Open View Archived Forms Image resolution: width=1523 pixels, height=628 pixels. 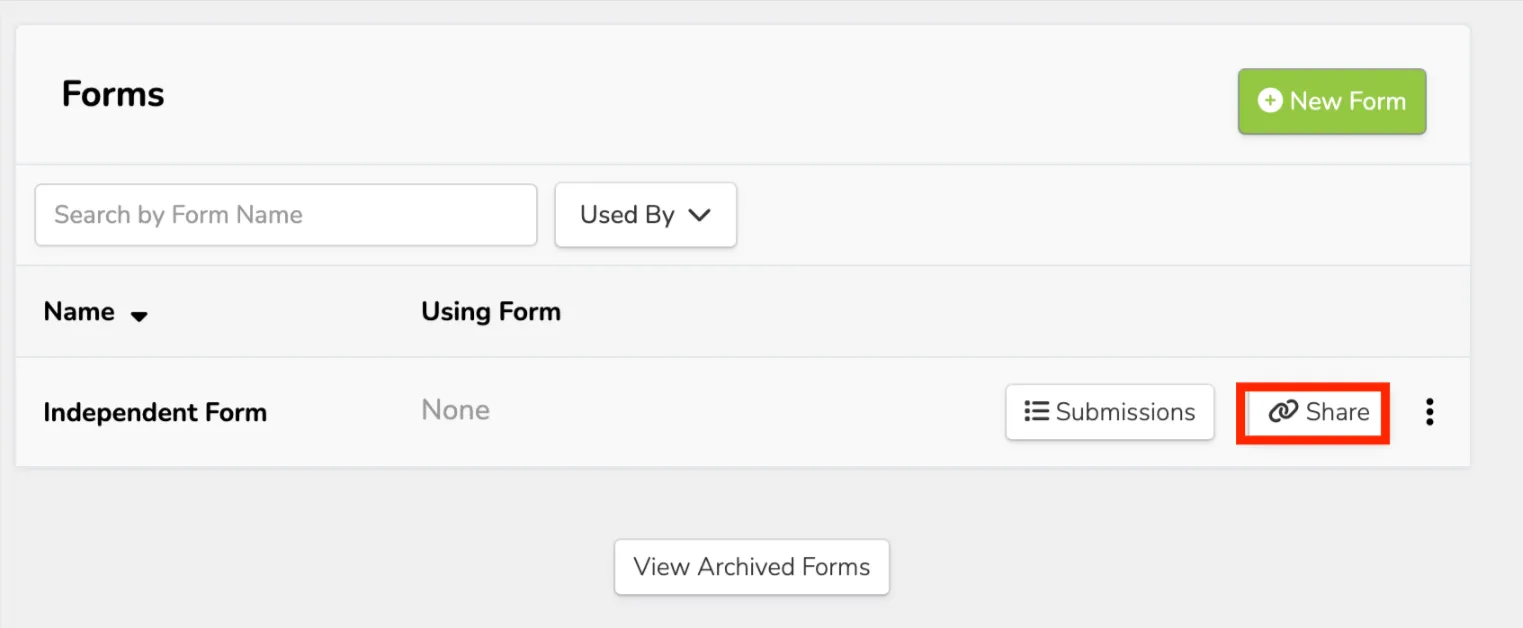tap(752, 567)
